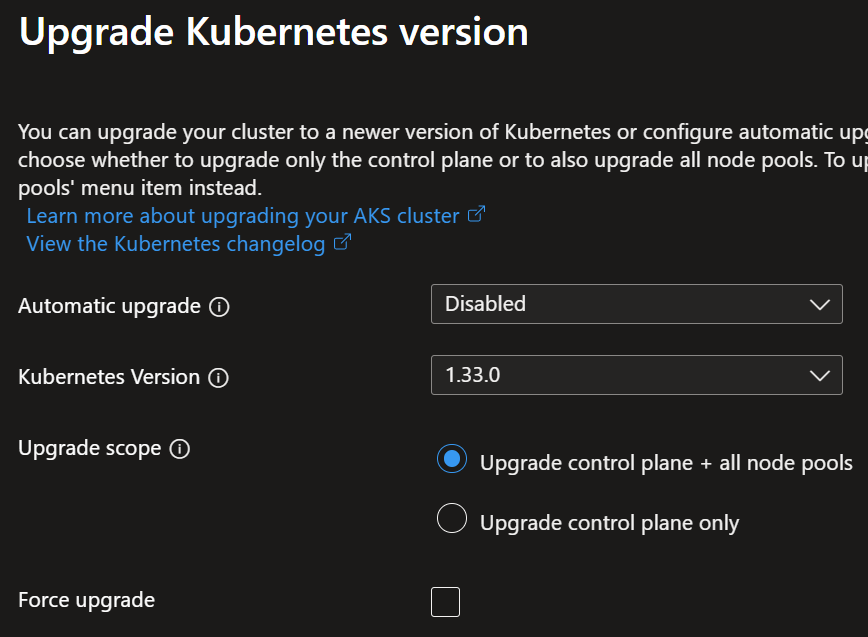
Task: Open the Kubernetes Version 1.33.0 dropdown
Action: (637, 375)
